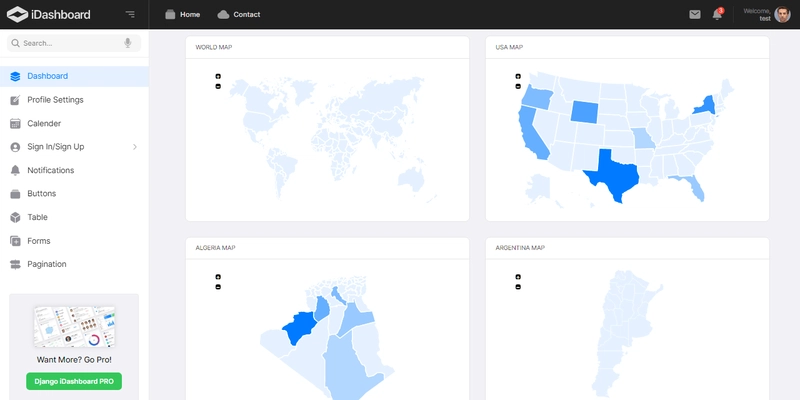Open Home in the top navigation
The image size is (800, 400).
[x=182, y=14]
